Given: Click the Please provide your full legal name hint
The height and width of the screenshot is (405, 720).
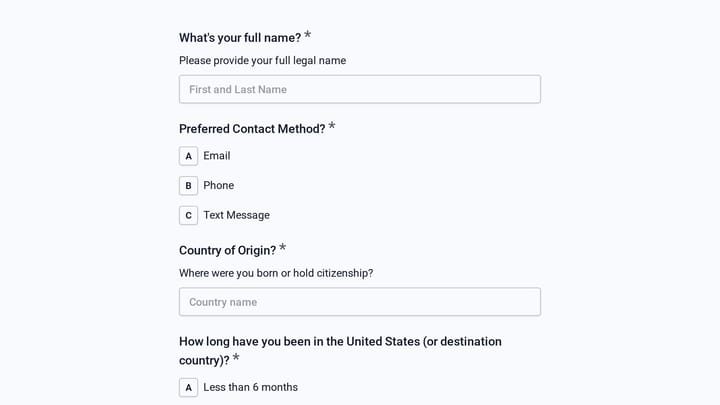Looking at the screenshot, I should tap(263, 61).
